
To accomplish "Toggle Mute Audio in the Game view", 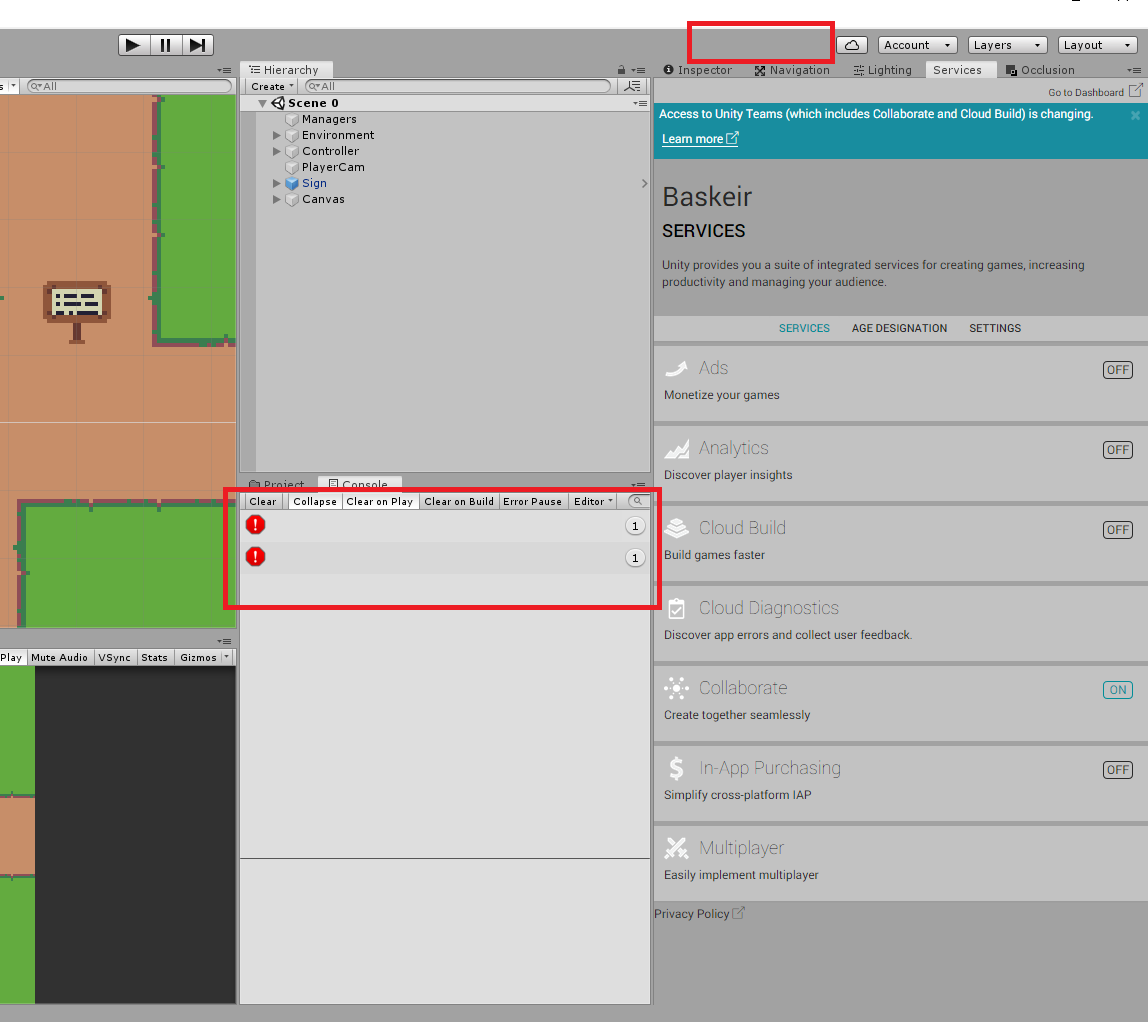I will pyautogui.click(x=59, y=657).
